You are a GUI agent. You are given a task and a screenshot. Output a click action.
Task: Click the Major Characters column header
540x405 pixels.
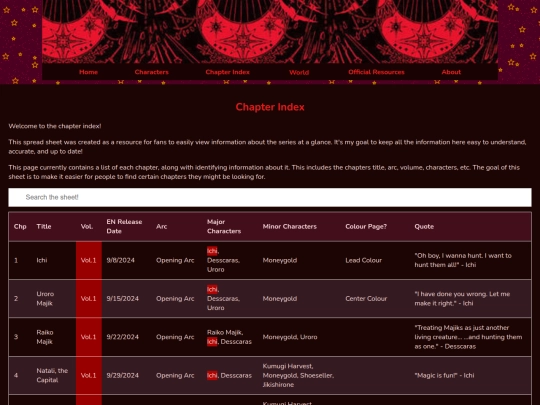pos(224,227)
